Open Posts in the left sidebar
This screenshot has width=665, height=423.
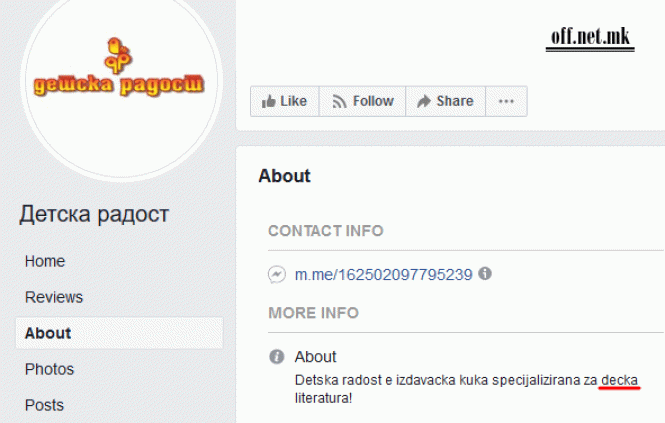44,405
